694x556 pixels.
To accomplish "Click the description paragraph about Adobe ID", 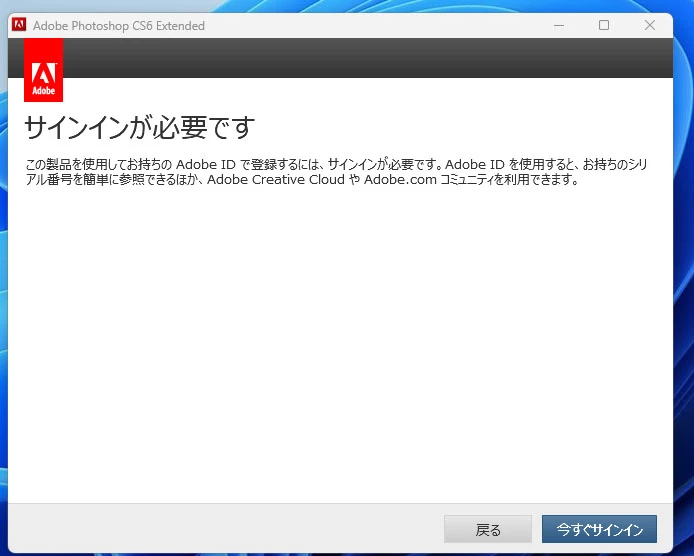I will point(336,172).
